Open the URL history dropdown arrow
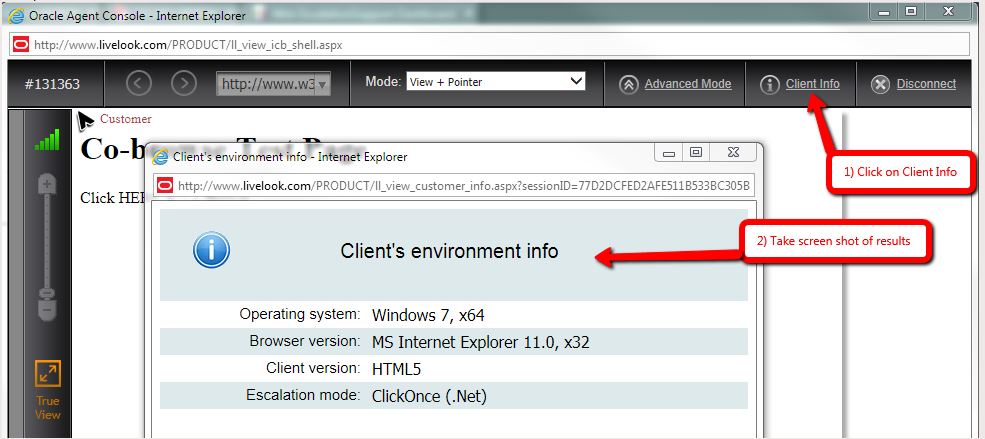Screen dimensions: 985x439 (x=322, y=84)
